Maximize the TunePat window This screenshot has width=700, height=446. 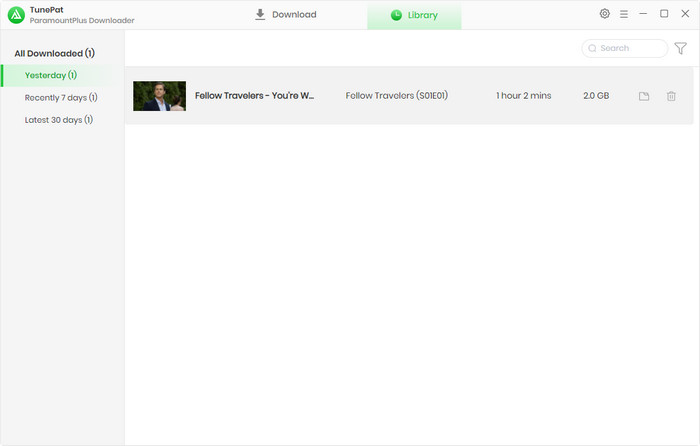pyautogui.click(x=664, y=14)
